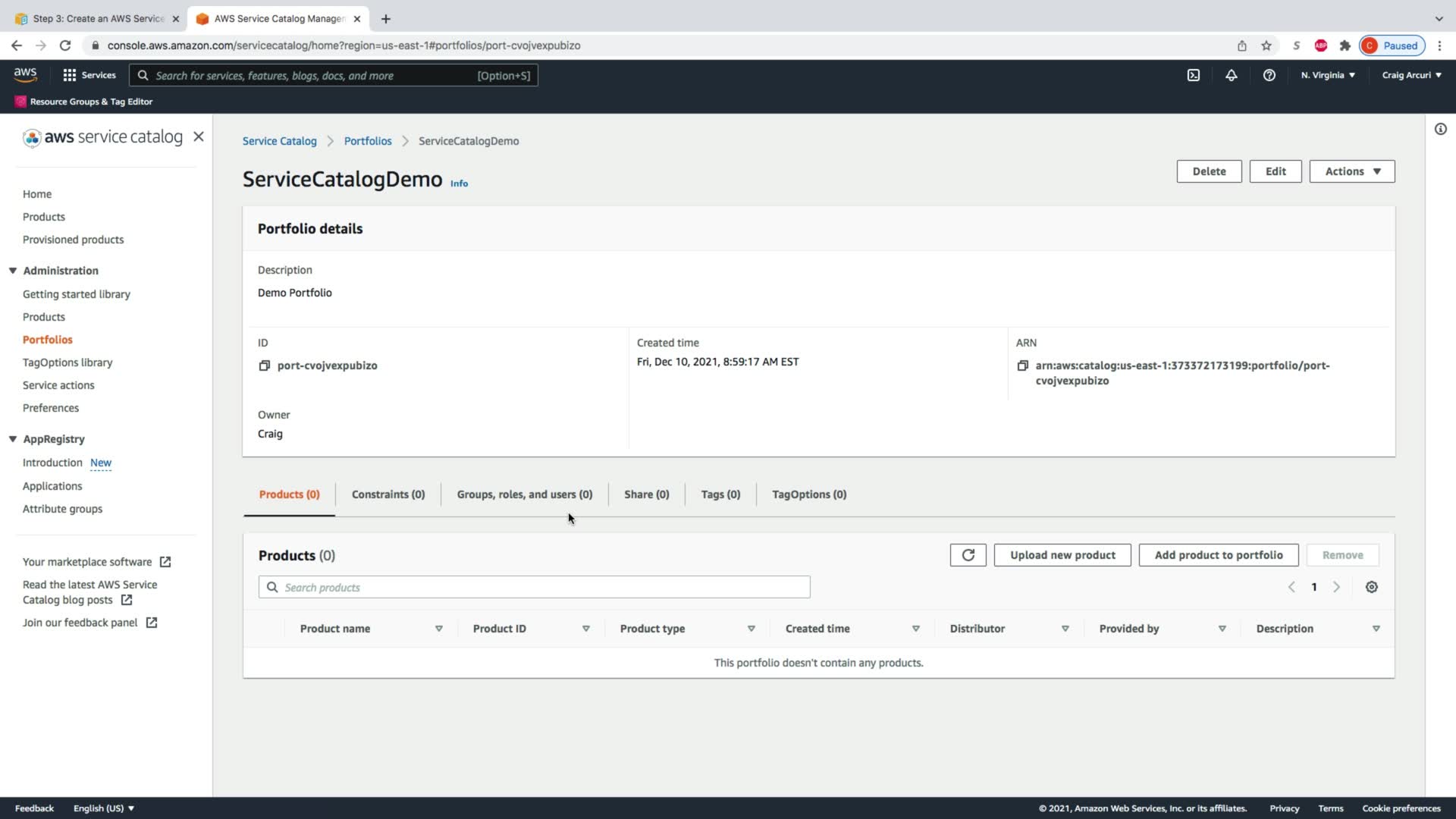Open the notifications bell
The height and width of the screenshot is (819, 1456).
point(1231,75)
